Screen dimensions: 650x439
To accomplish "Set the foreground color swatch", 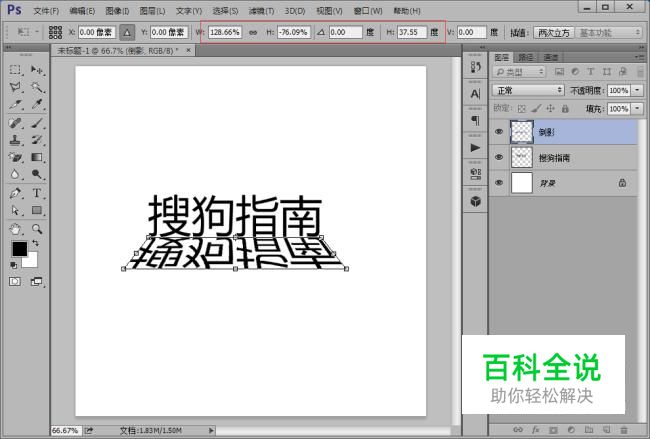I will tap(19, 249).
